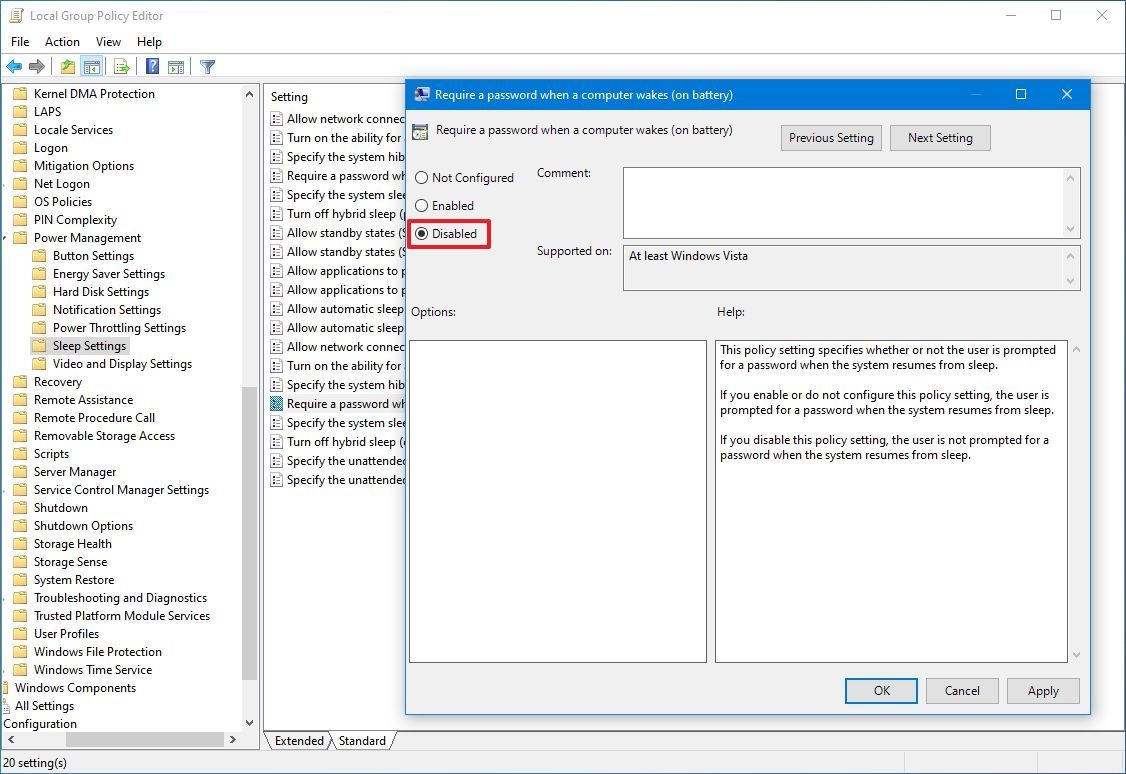1126x774 pixels.
Task: Select the Not Configured radio button
Action: pos(421,177)
